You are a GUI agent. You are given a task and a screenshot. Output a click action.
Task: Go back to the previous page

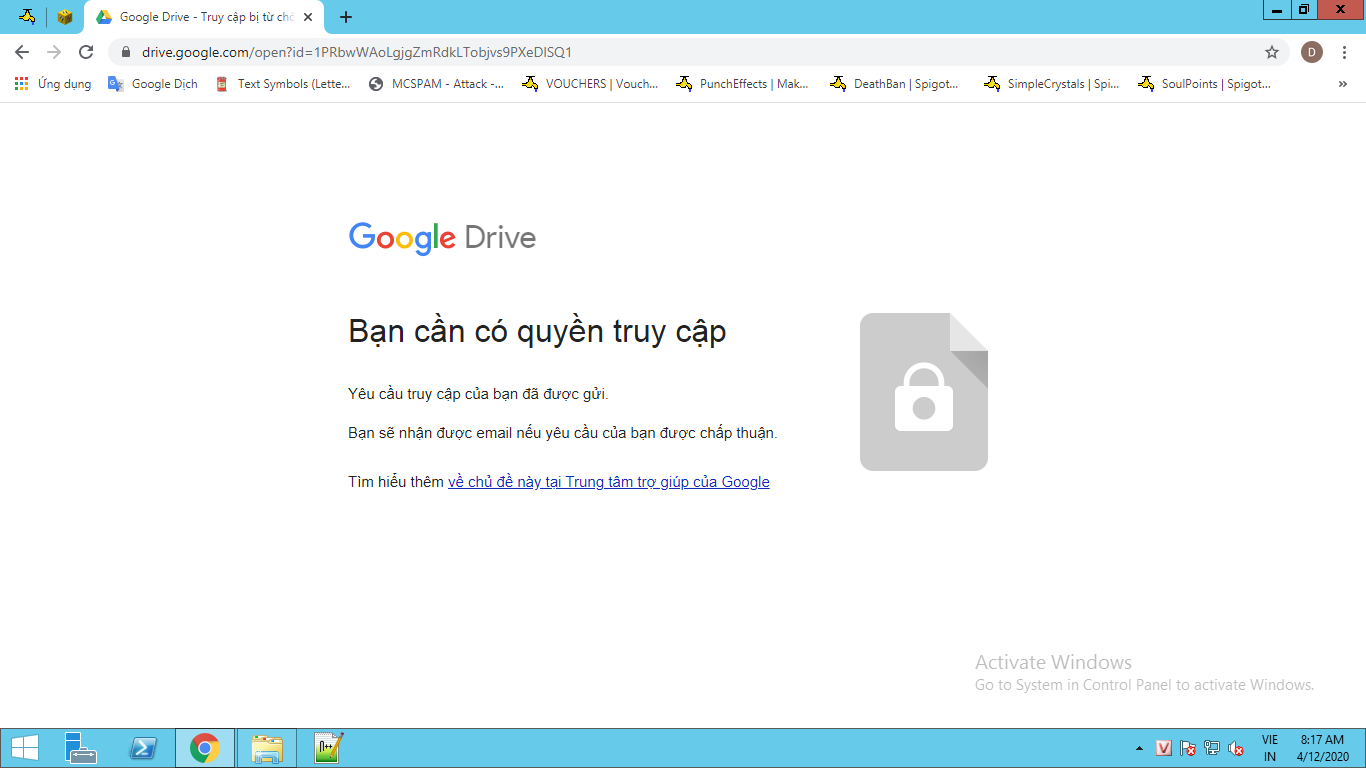22,52
